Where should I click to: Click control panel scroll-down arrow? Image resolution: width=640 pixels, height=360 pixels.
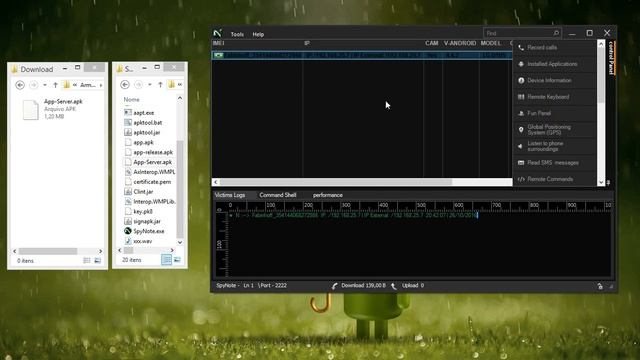[601, 182]
